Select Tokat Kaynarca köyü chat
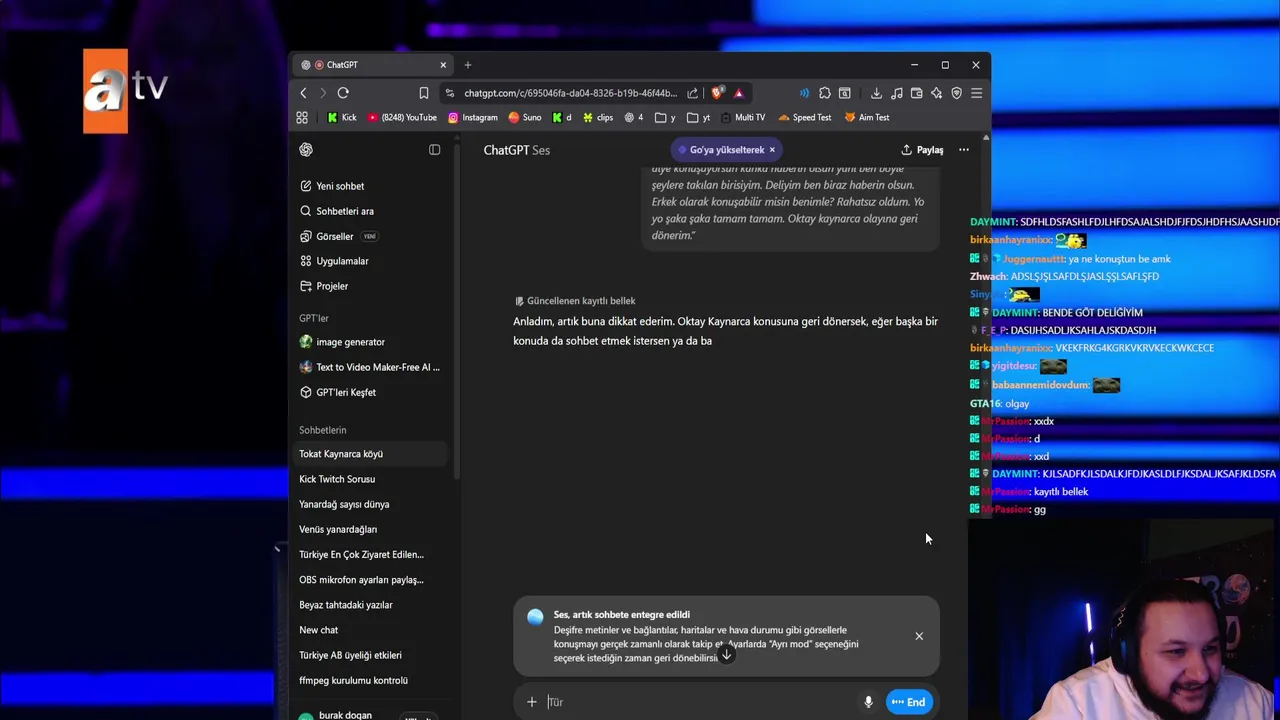Viewport: 1280px width, 720px height. point(371,454)
